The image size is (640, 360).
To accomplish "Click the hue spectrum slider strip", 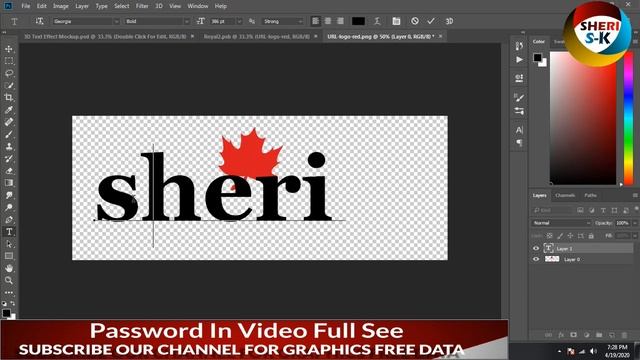I will pyautogui.click(x=629, y=118).
